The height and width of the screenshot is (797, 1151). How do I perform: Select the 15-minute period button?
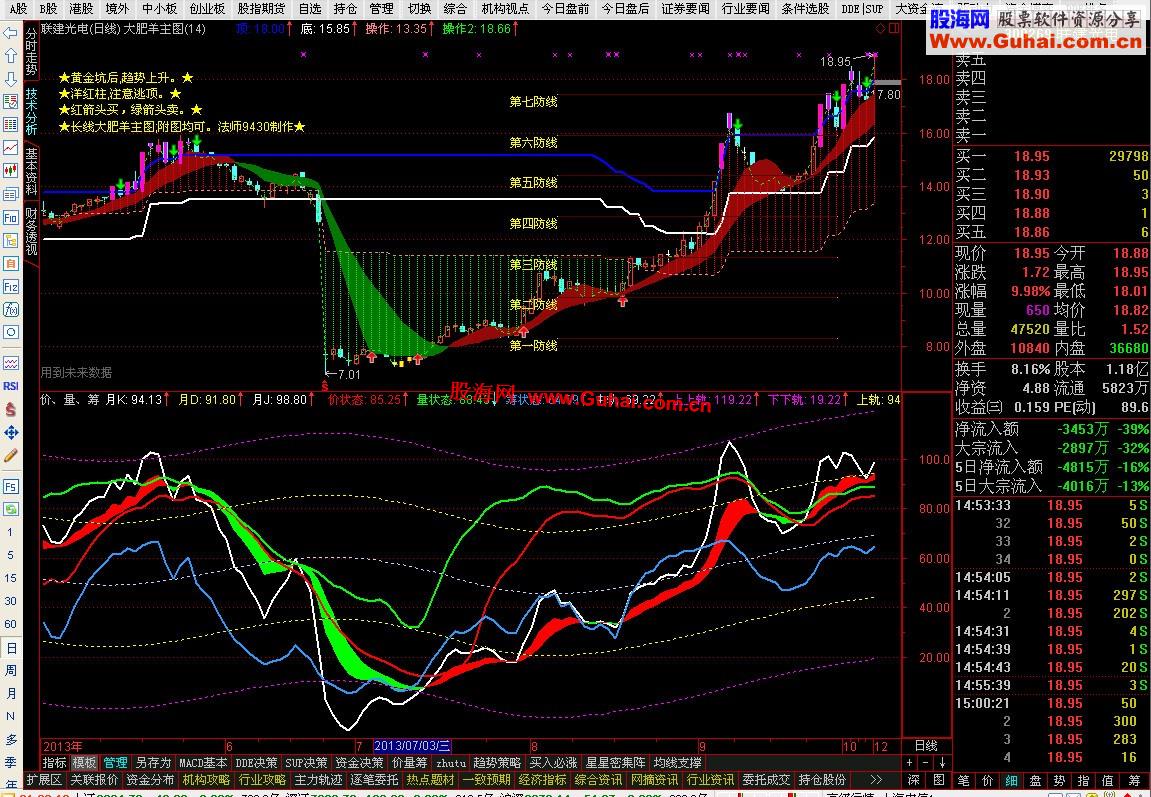pos(10,578)
